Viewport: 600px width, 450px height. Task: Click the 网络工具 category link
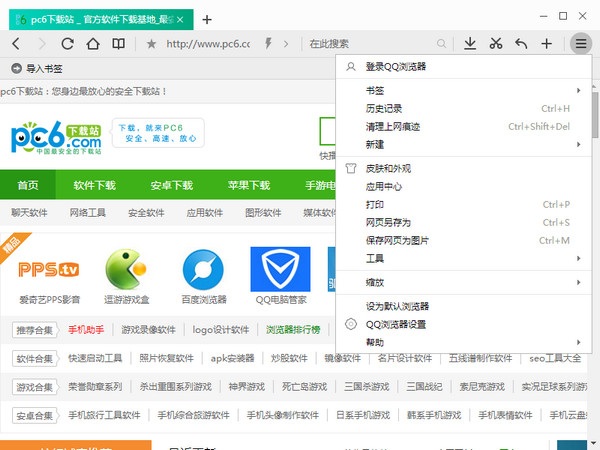tap(88, 213)
